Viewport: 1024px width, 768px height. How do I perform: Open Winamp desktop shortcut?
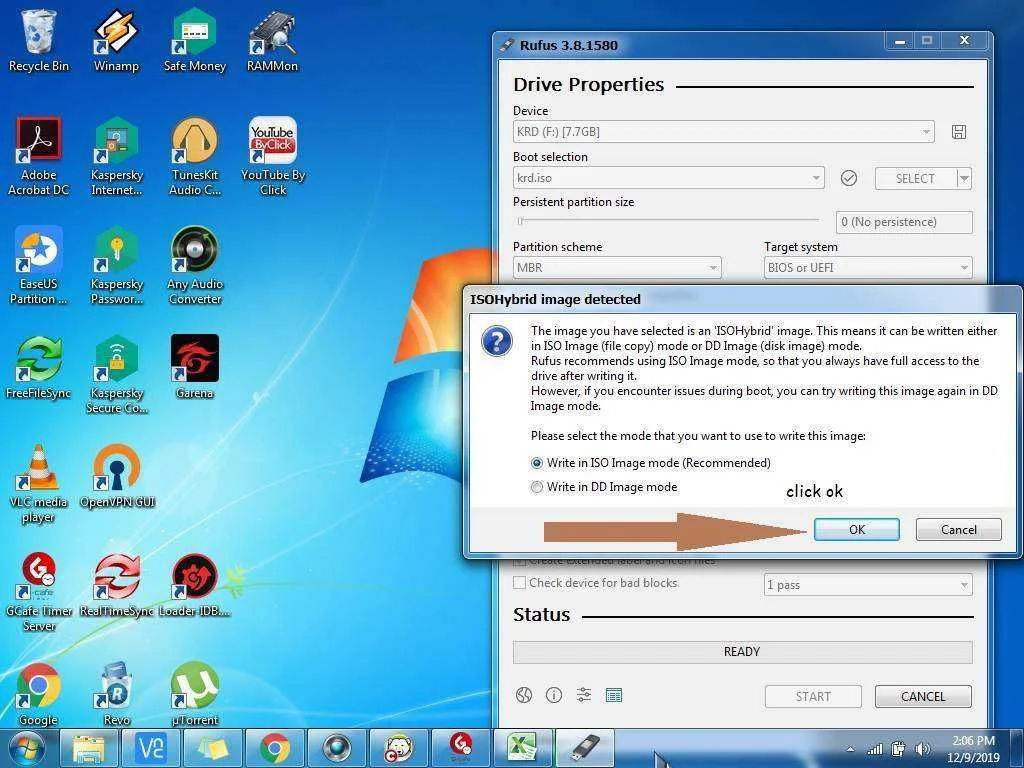tap(116, 40)
